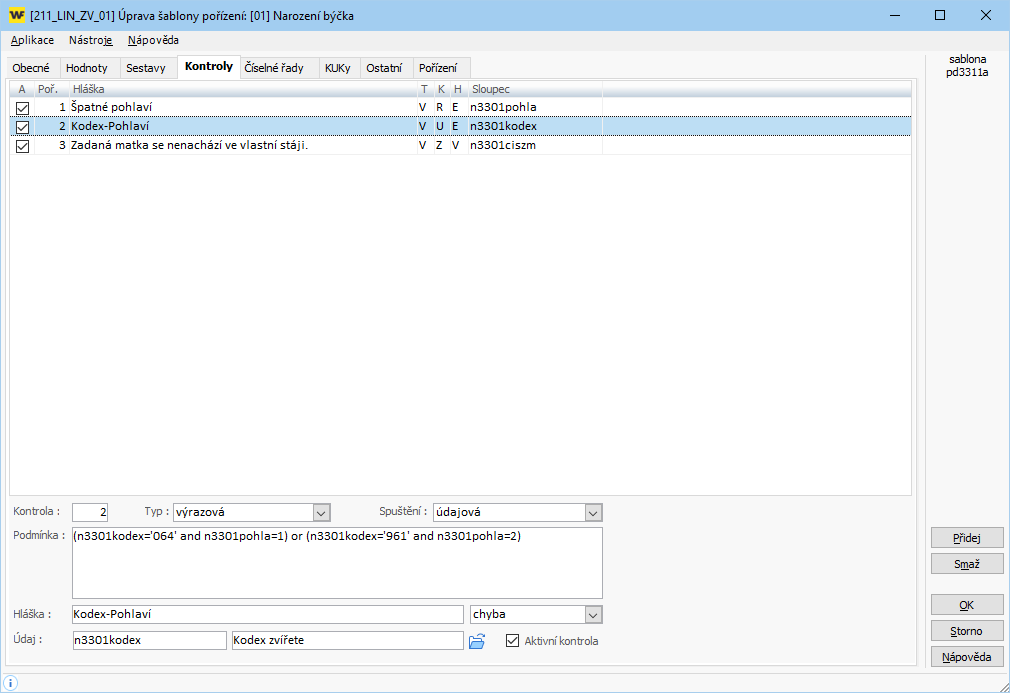
Task: Confirm with the OK button
Action: [x=966, y=605]
